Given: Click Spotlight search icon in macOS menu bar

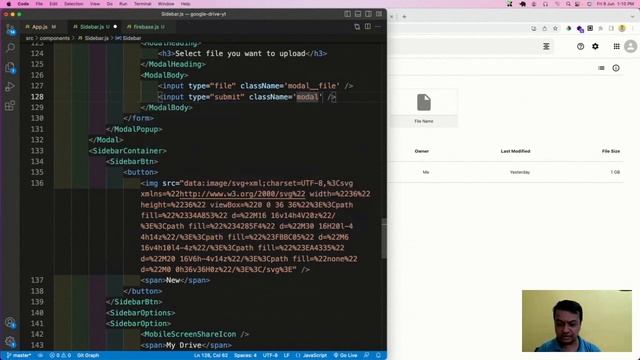Looking at the screenshot, I should point(568,4).
